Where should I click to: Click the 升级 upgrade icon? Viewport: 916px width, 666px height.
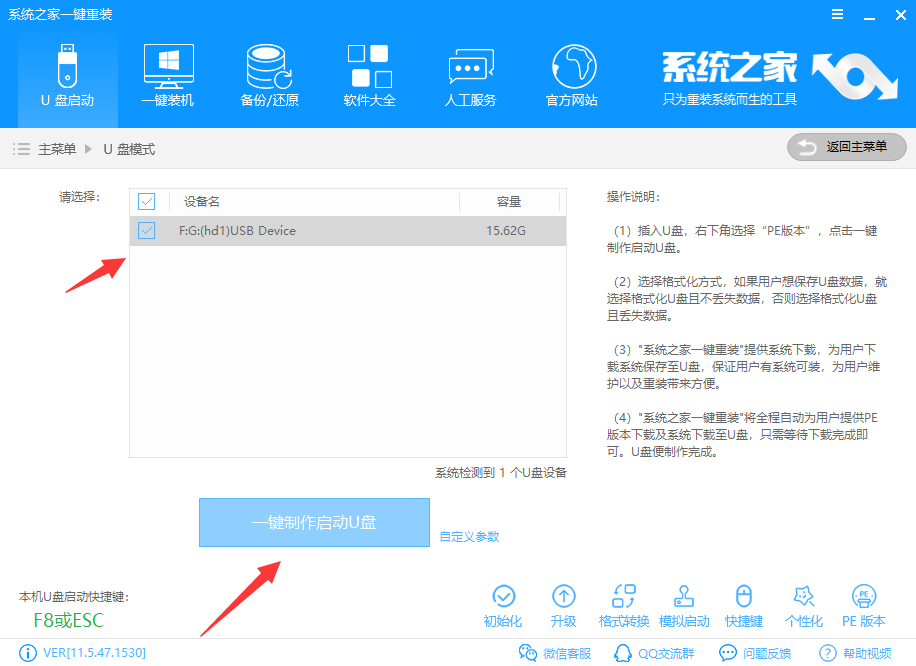point(563,606)
